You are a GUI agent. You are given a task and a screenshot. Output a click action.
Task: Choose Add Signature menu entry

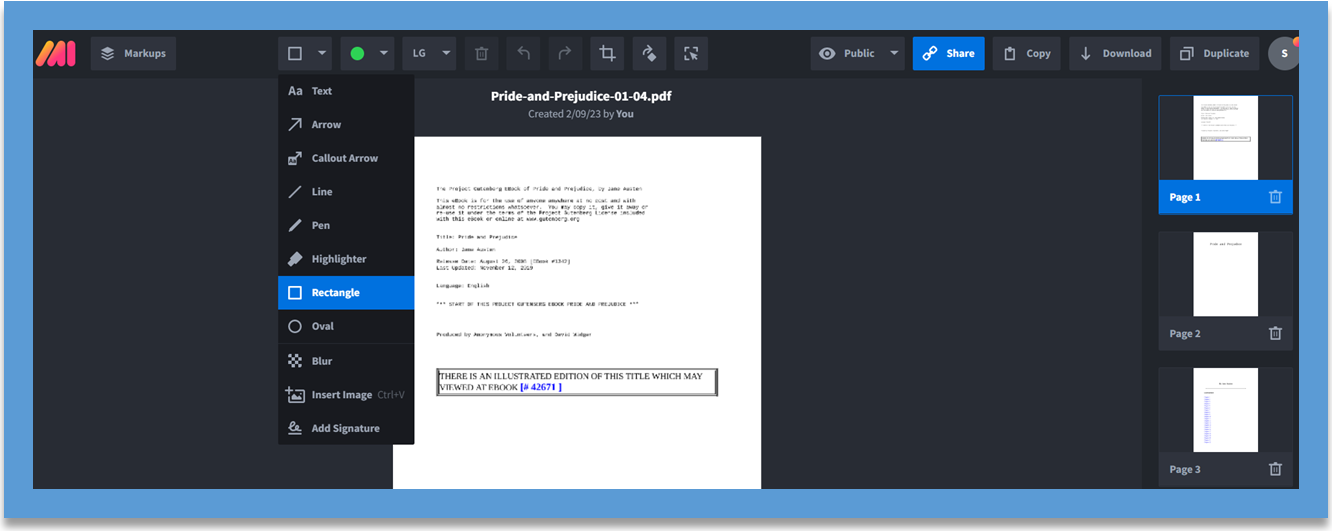(346, 428)
